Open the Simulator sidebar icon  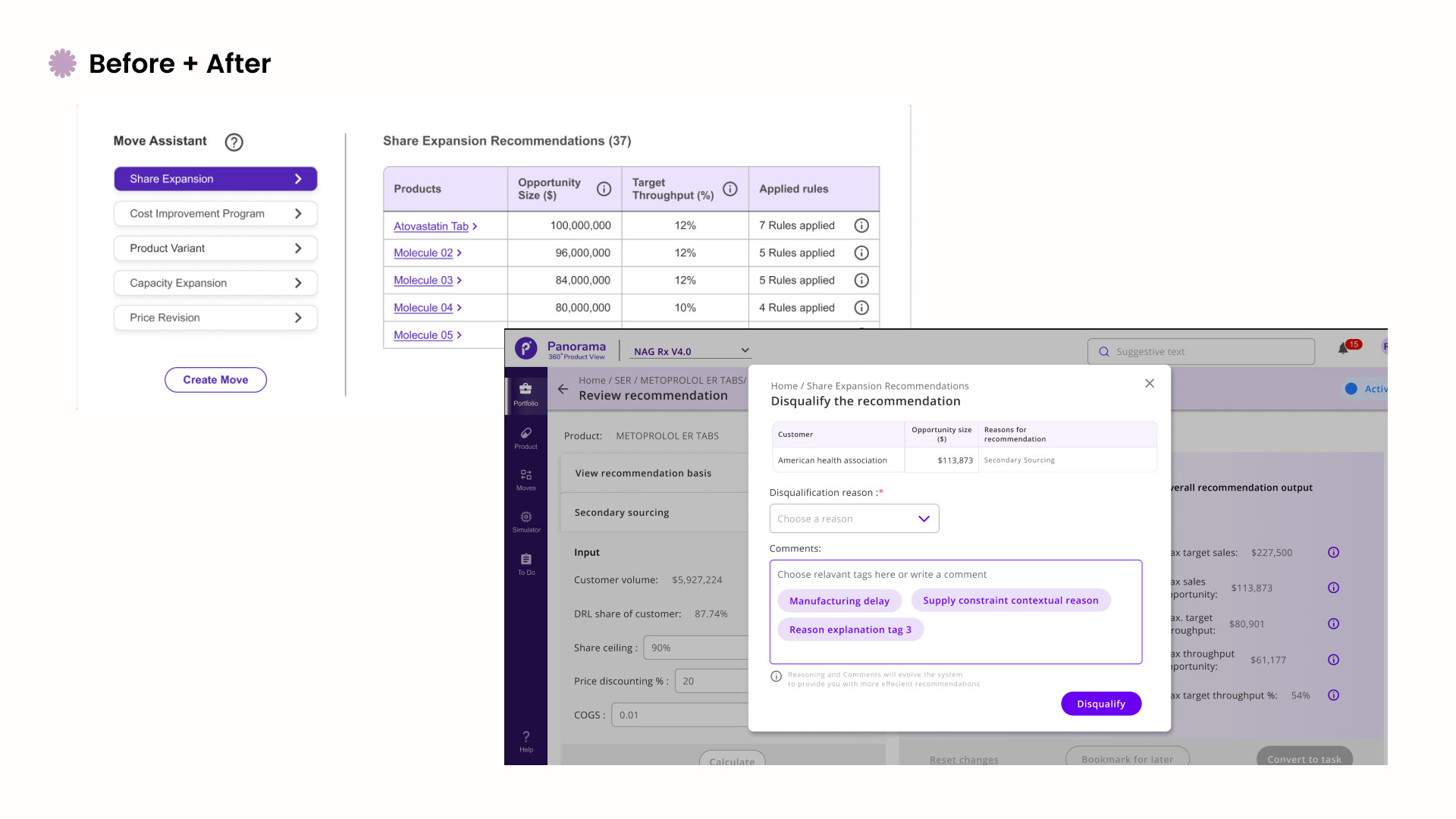(x=526, y=521)
